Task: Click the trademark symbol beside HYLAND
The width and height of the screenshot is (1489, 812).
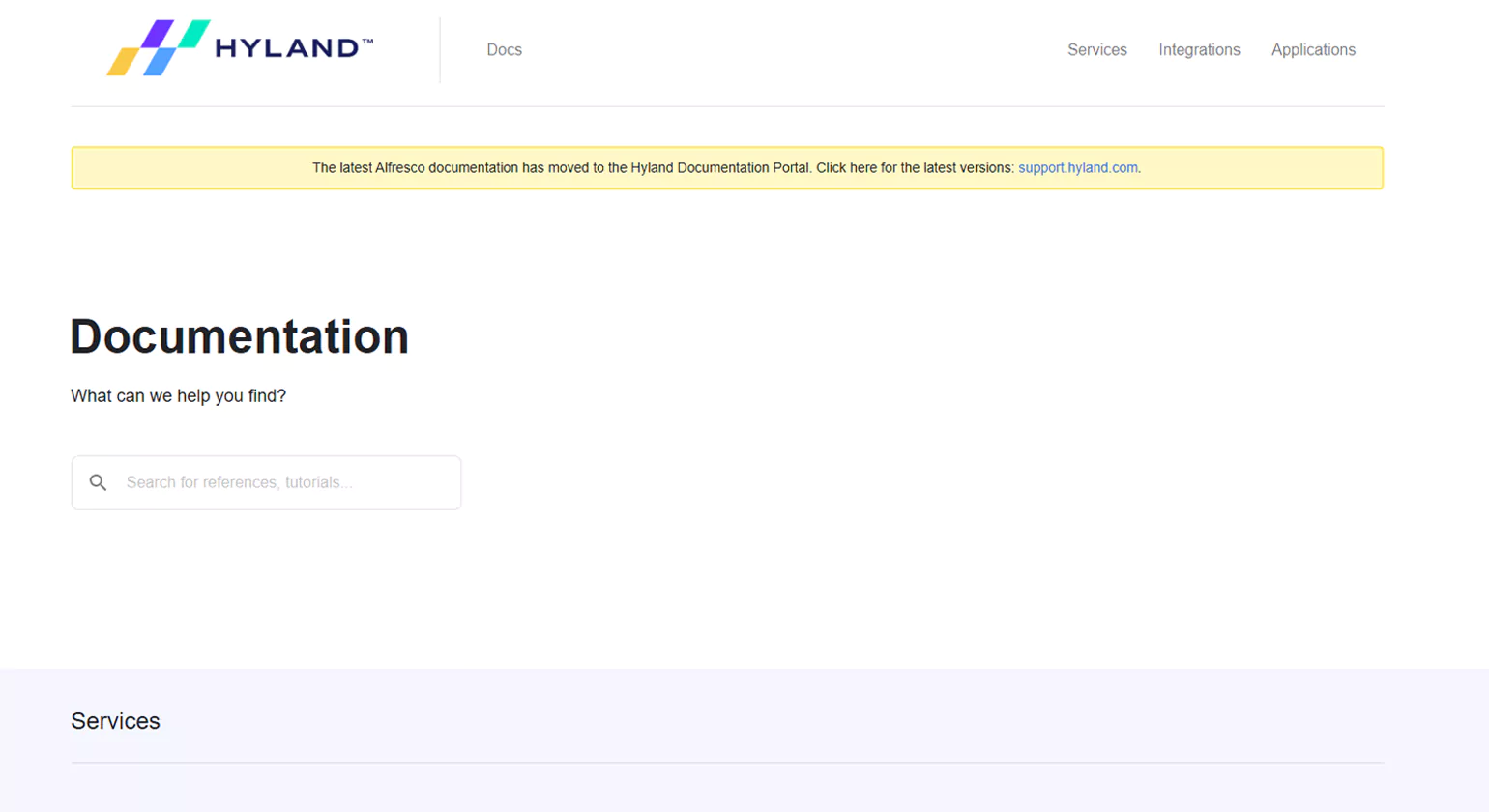Action: 367,42
